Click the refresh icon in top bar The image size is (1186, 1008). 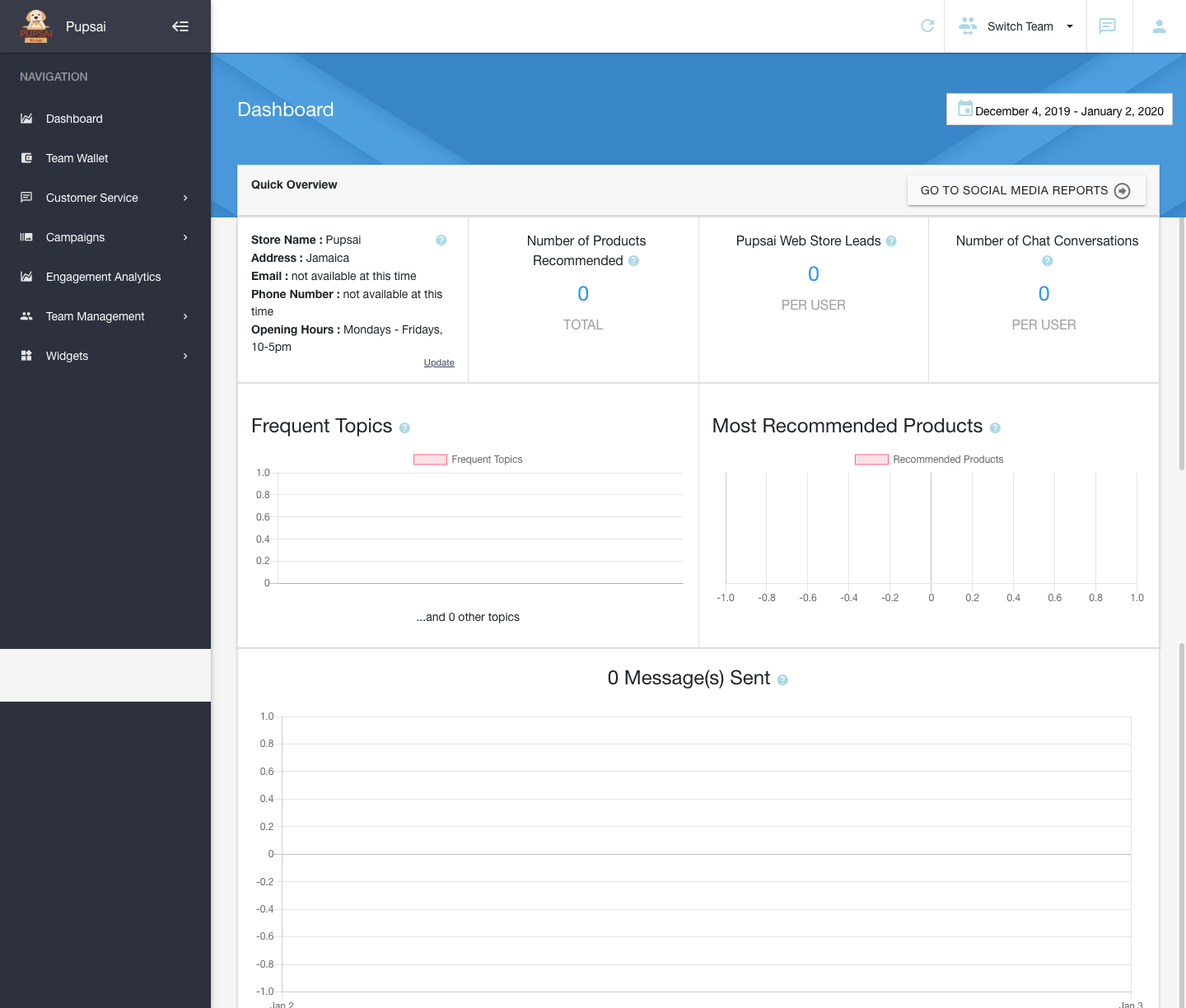[x=927, y=26]
